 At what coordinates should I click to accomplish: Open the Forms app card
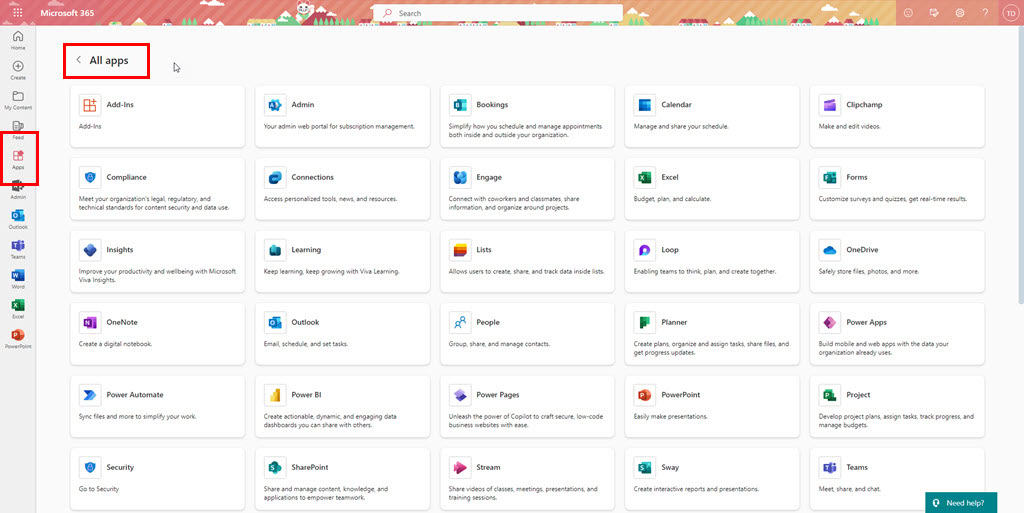tap(897, 189)
